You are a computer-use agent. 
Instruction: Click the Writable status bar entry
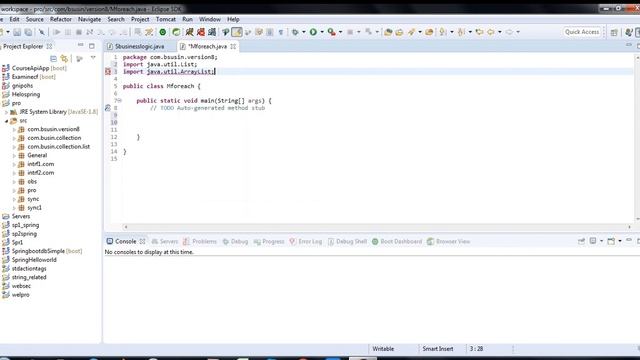coord(383,349)
